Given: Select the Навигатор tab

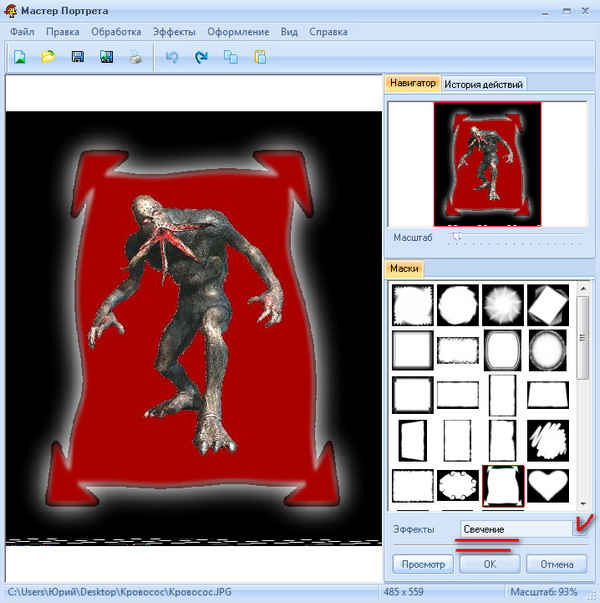Looking at the screenshot, I should (413, 84).
